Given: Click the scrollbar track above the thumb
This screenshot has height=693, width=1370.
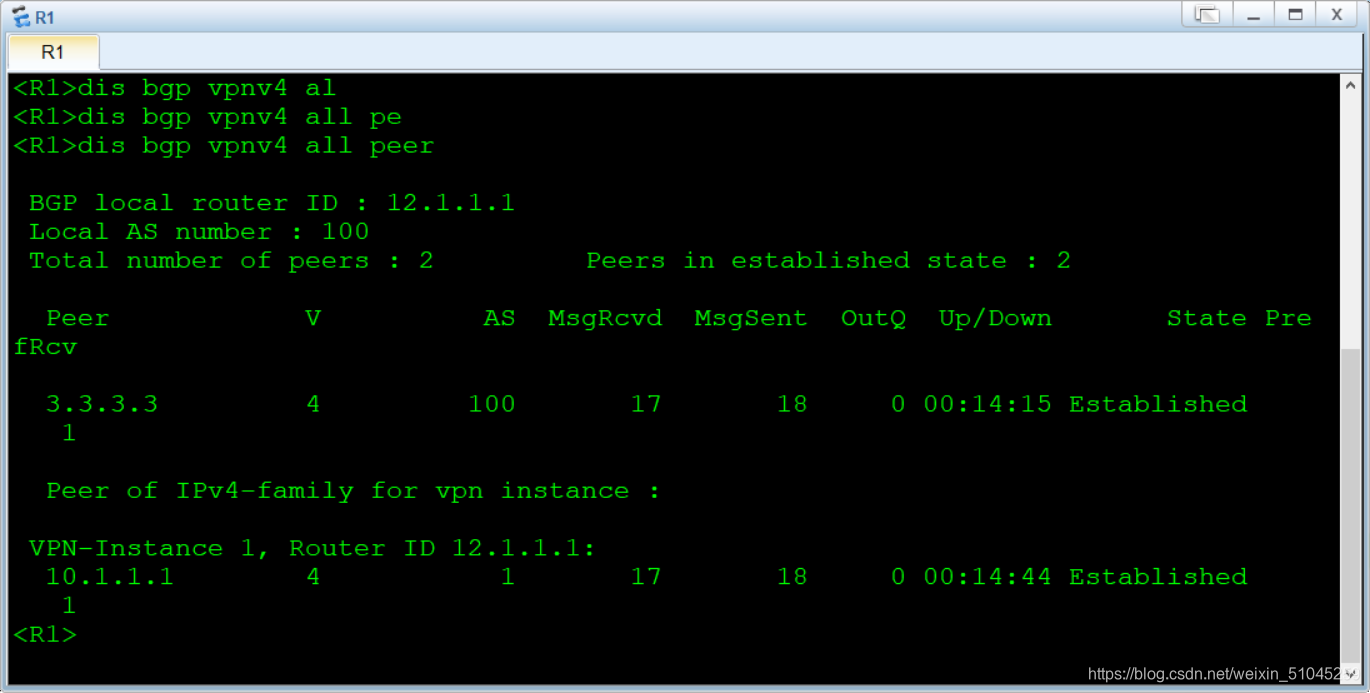Looking at the screenshot, I should [1350, 223].
